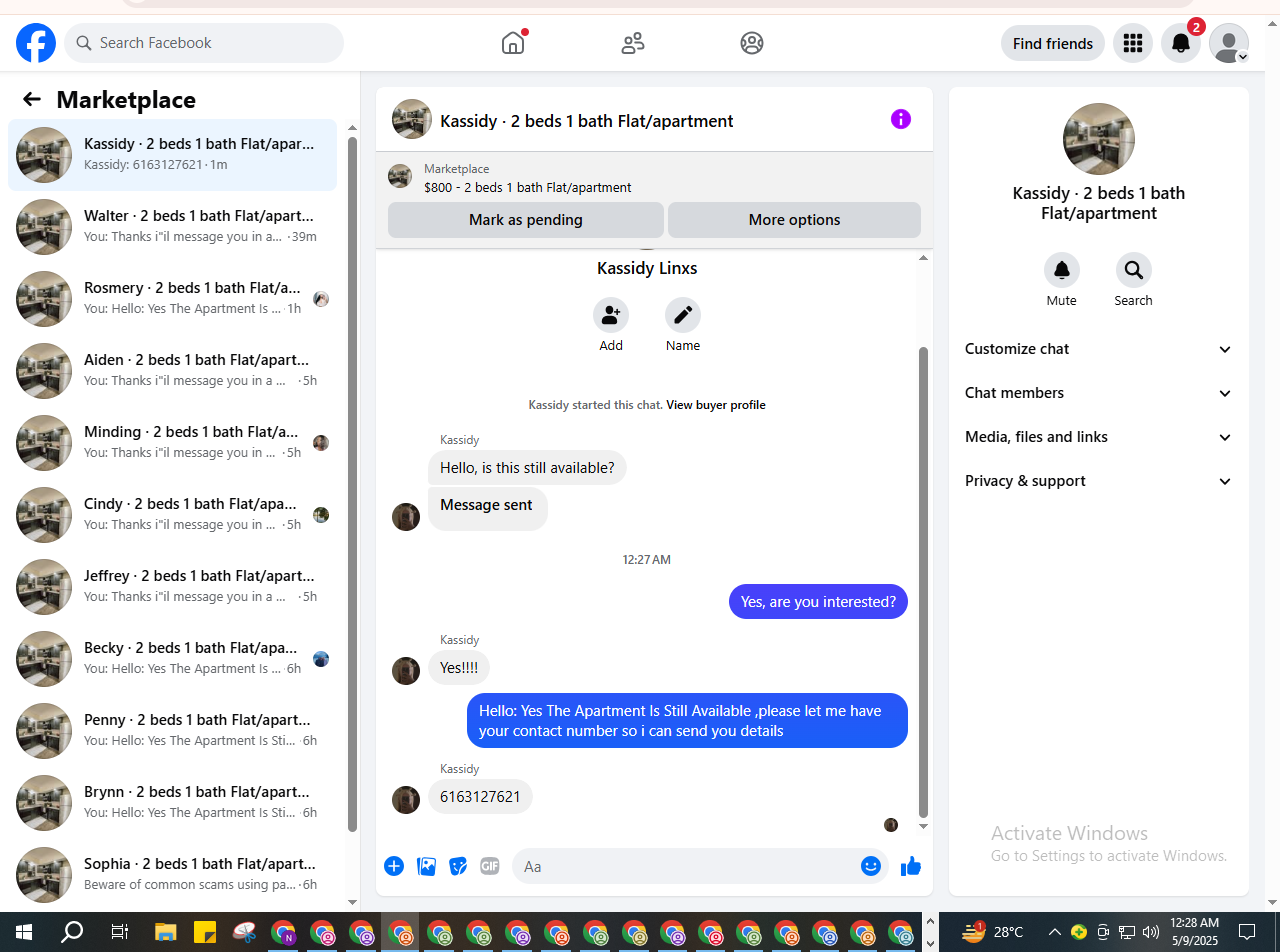The height and width of the screenshot is (952, 1280).
Task: Open Sophia's conversation in the list
Action: pos(172,875)
